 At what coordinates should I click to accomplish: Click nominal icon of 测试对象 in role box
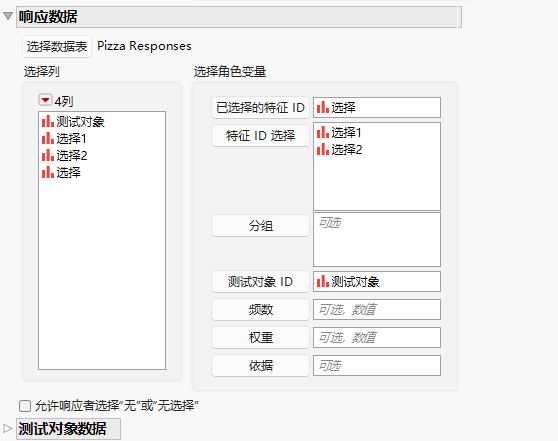coord(323,281)
